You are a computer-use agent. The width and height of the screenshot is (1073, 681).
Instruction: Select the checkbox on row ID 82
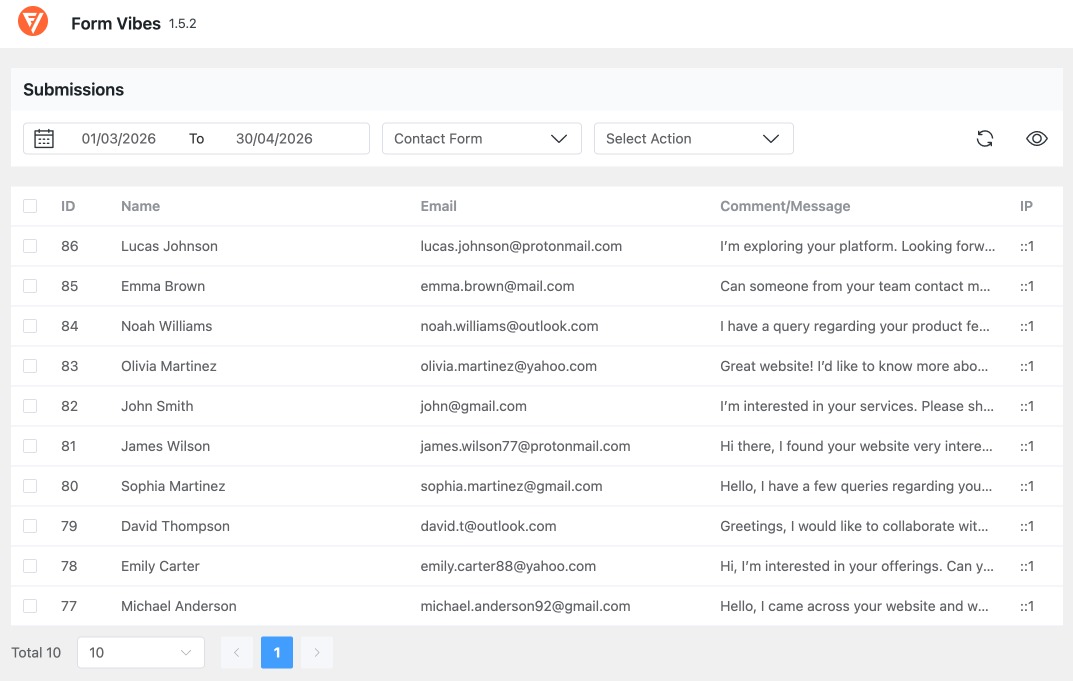(x=29, y=406)
